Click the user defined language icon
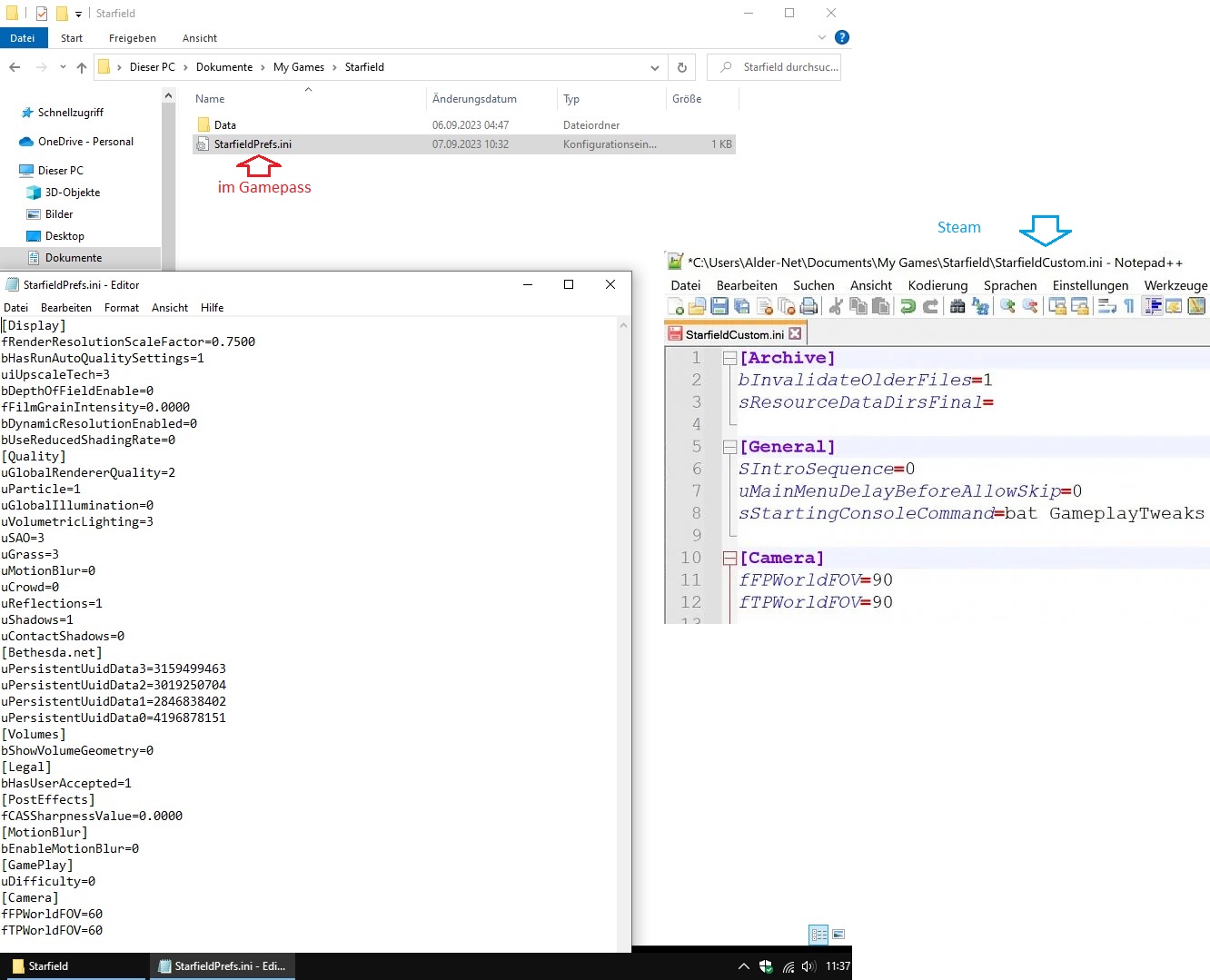1210x980 pixels. click(x=1175, y=306)
